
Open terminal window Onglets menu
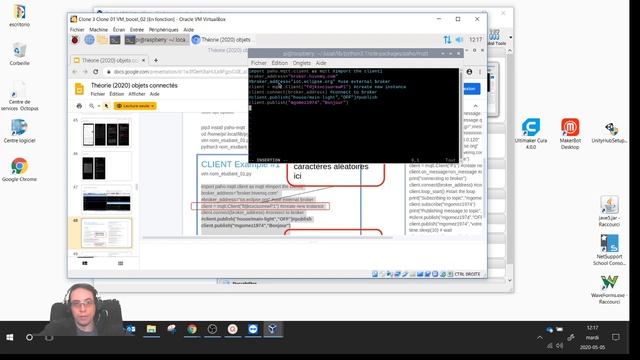(302, 63)
